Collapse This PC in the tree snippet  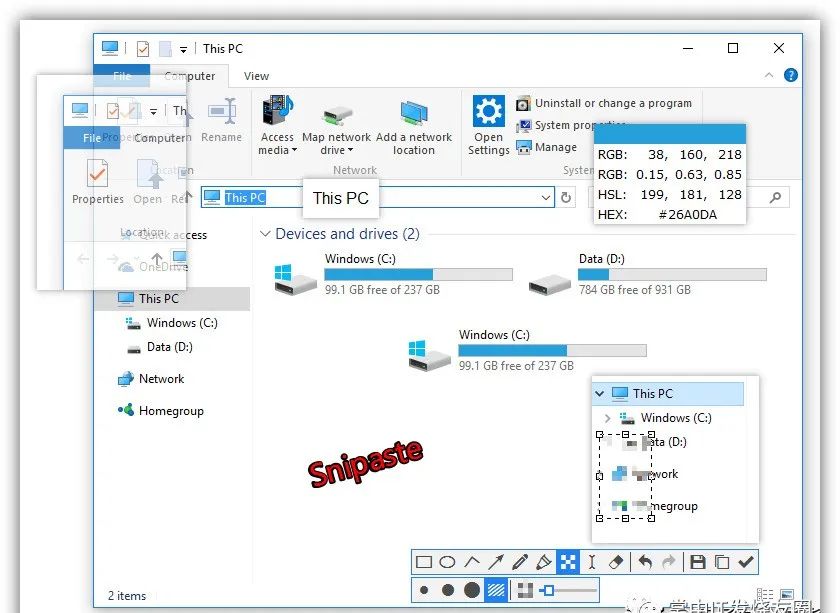tap(599, 394)
